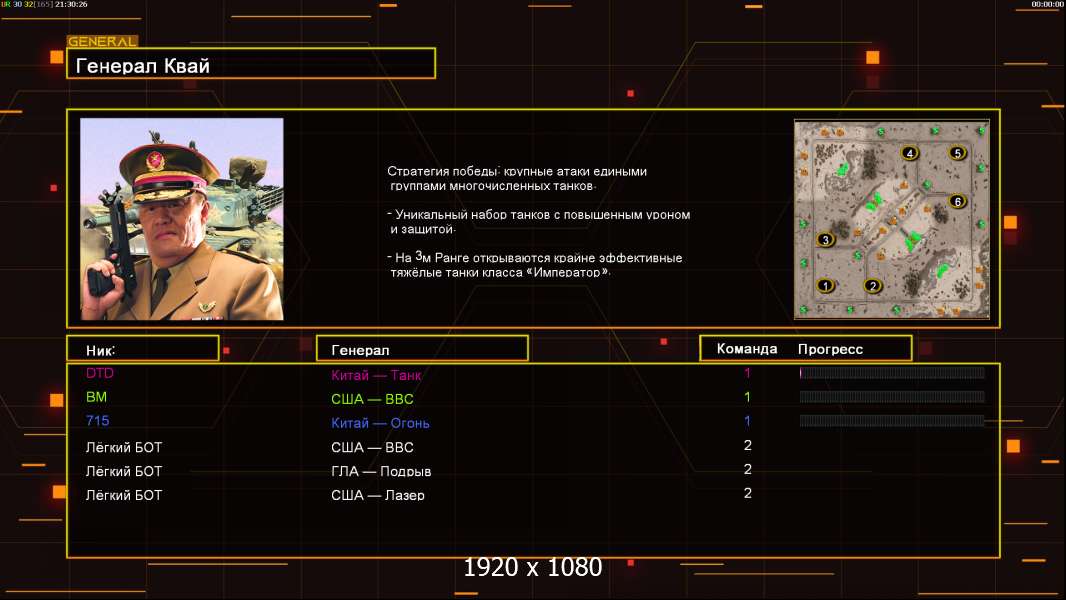Image resolution: width=1066 pixels, height=600 pixels.
Task: Click the Команда column header
Action: point(747,349)
